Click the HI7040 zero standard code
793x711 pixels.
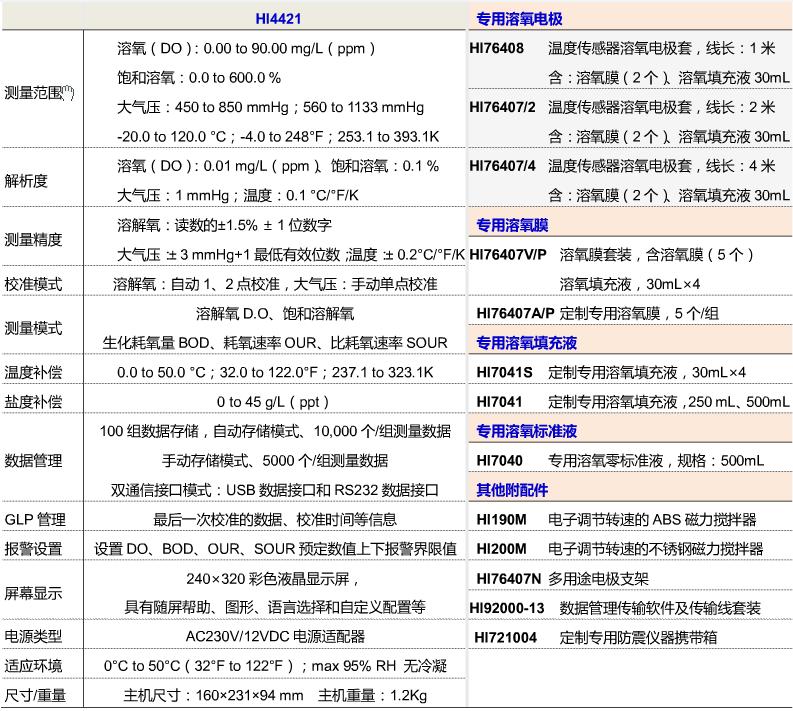click(x=500, y=461)
